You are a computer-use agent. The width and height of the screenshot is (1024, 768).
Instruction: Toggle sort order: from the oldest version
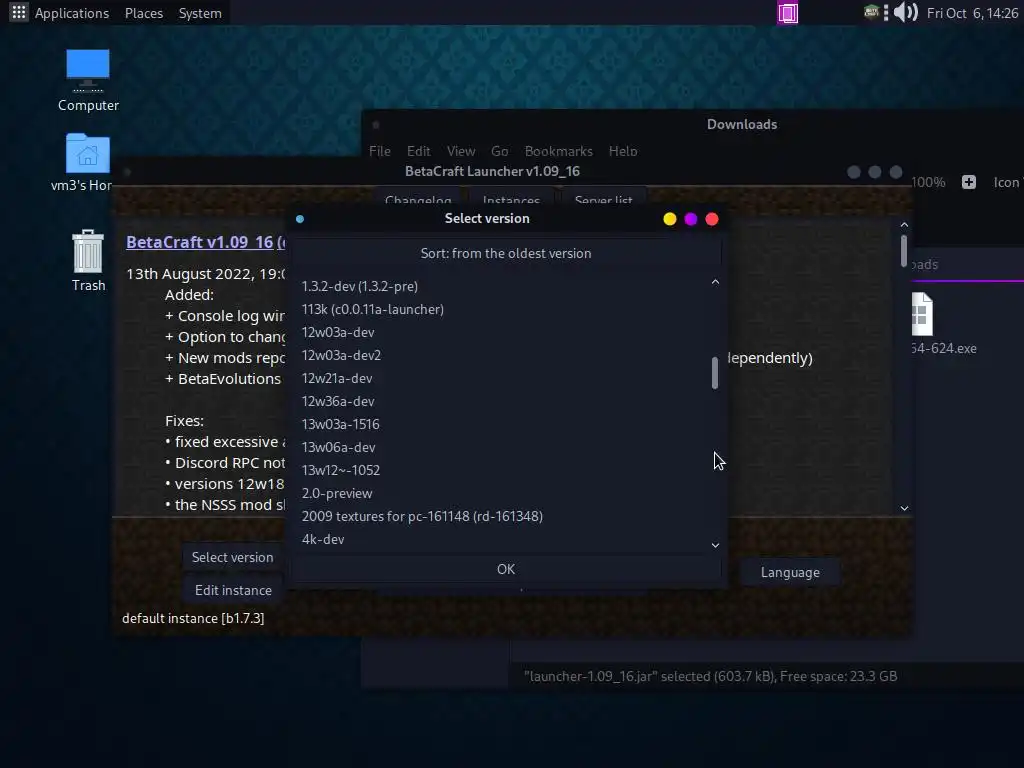(505, 253)
